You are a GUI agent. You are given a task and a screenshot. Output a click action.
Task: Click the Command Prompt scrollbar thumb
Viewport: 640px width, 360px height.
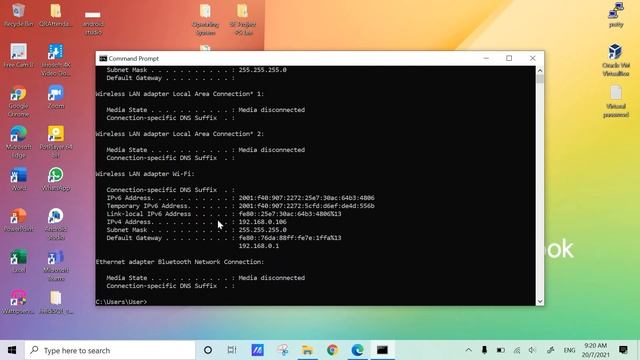[x=540, y=79]
